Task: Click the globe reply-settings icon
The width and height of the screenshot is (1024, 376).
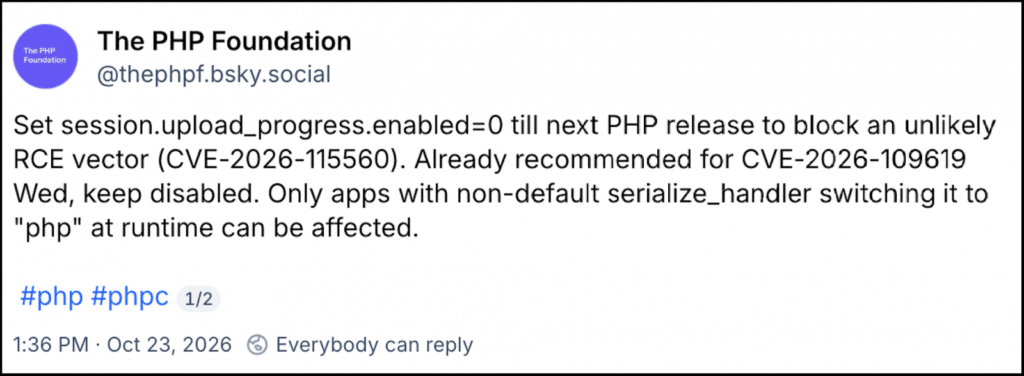Action: (257, 345)
